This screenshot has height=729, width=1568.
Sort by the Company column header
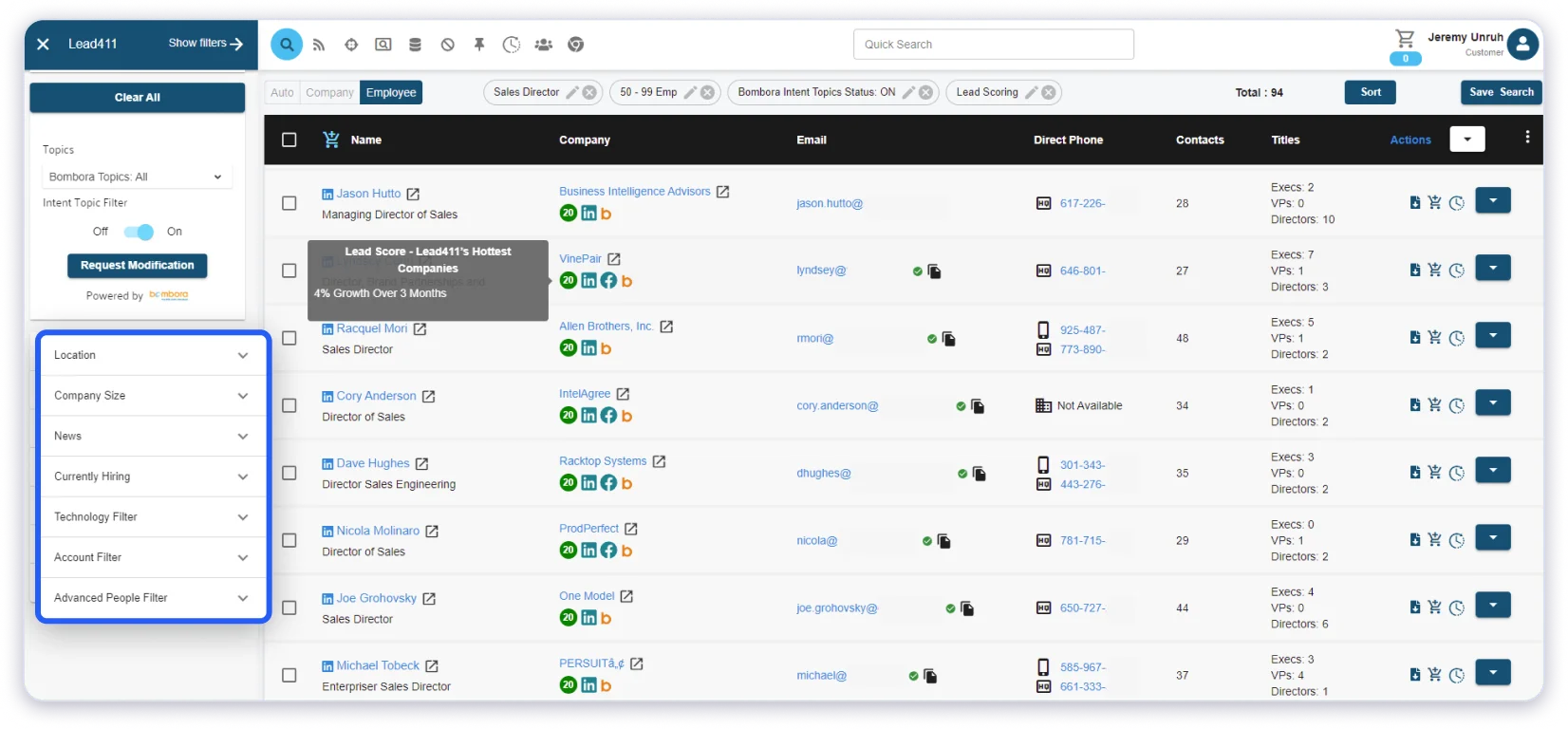click(x=585, y=140)
